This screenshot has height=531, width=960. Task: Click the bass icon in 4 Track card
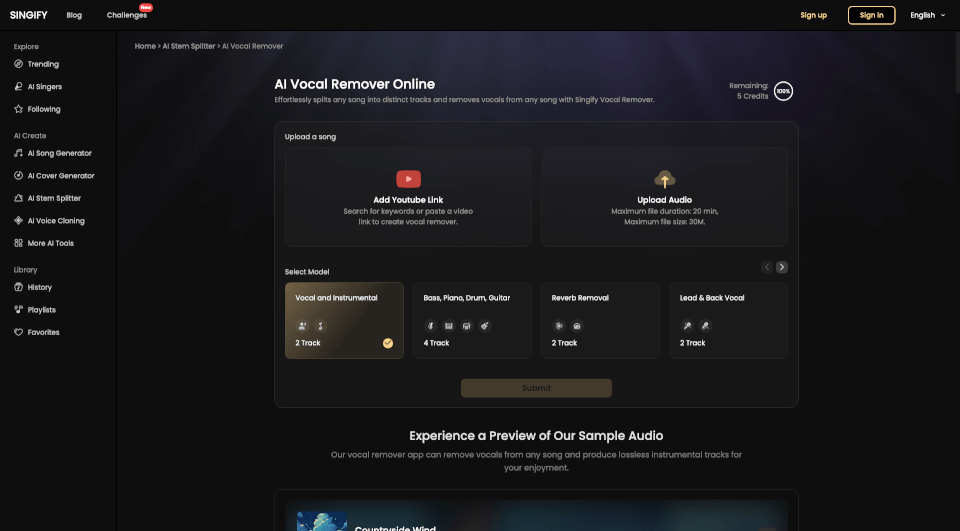430,326
